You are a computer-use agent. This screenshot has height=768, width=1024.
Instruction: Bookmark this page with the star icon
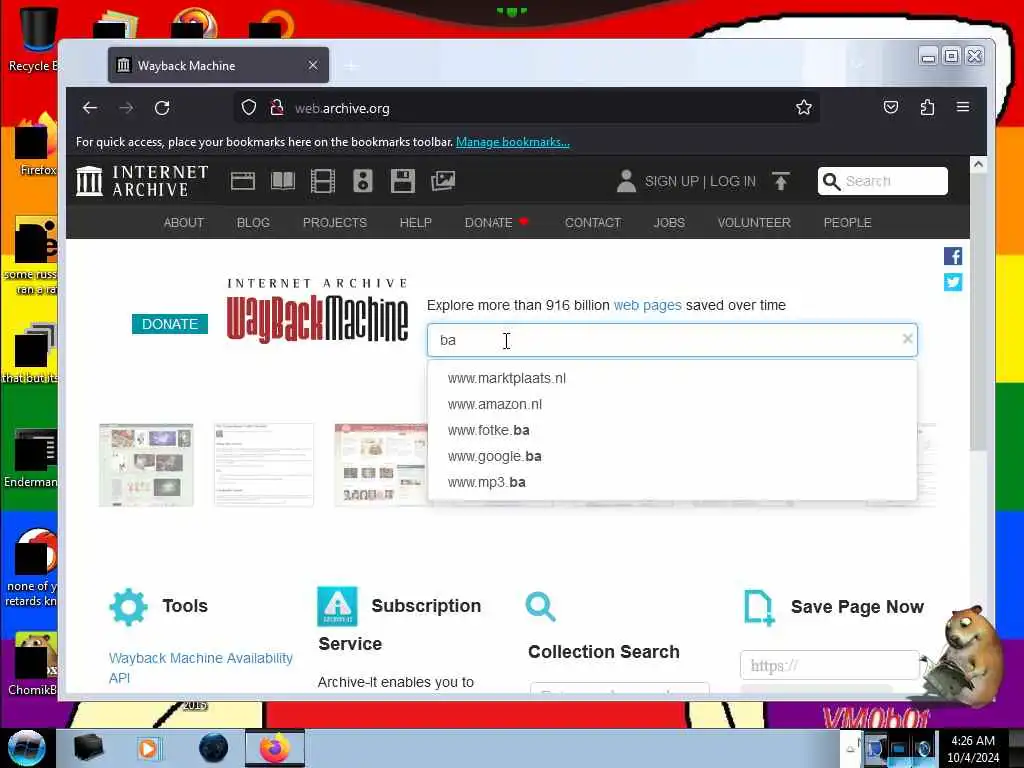[x=803, y=108]
